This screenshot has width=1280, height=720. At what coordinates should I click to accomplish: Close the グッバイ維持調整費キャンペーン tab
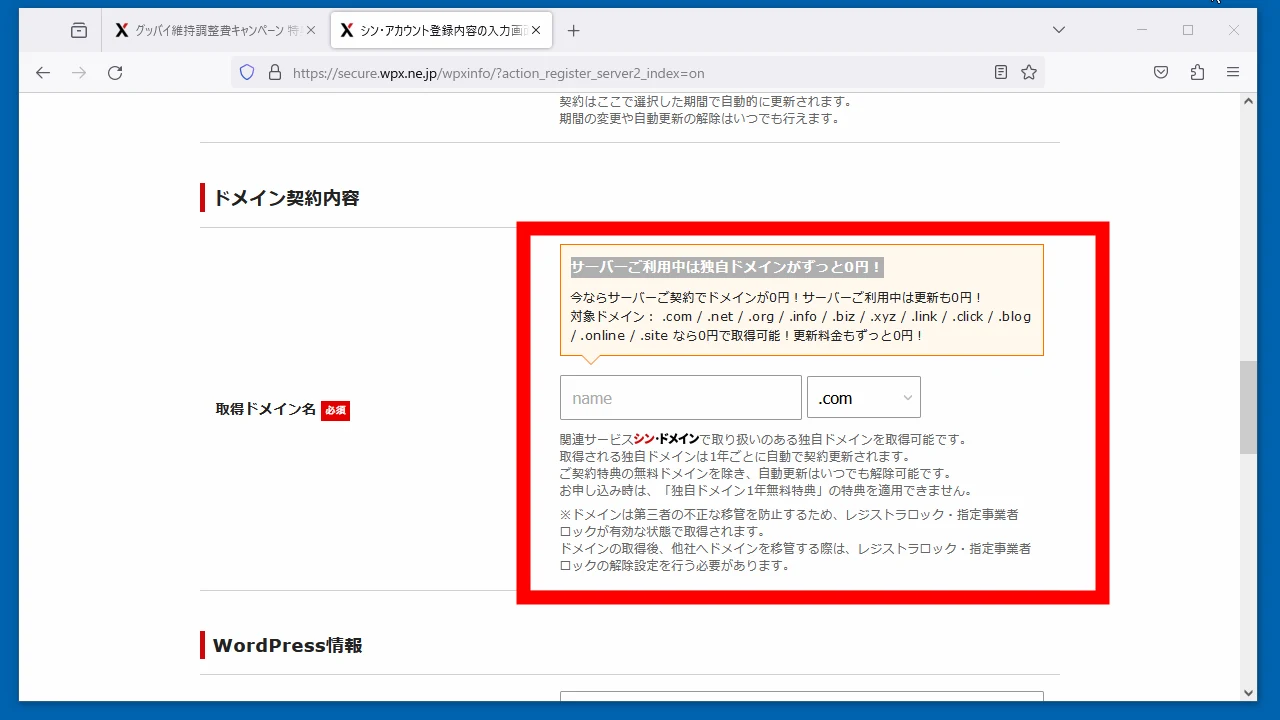pyautogui.click(x=311, y=31)
